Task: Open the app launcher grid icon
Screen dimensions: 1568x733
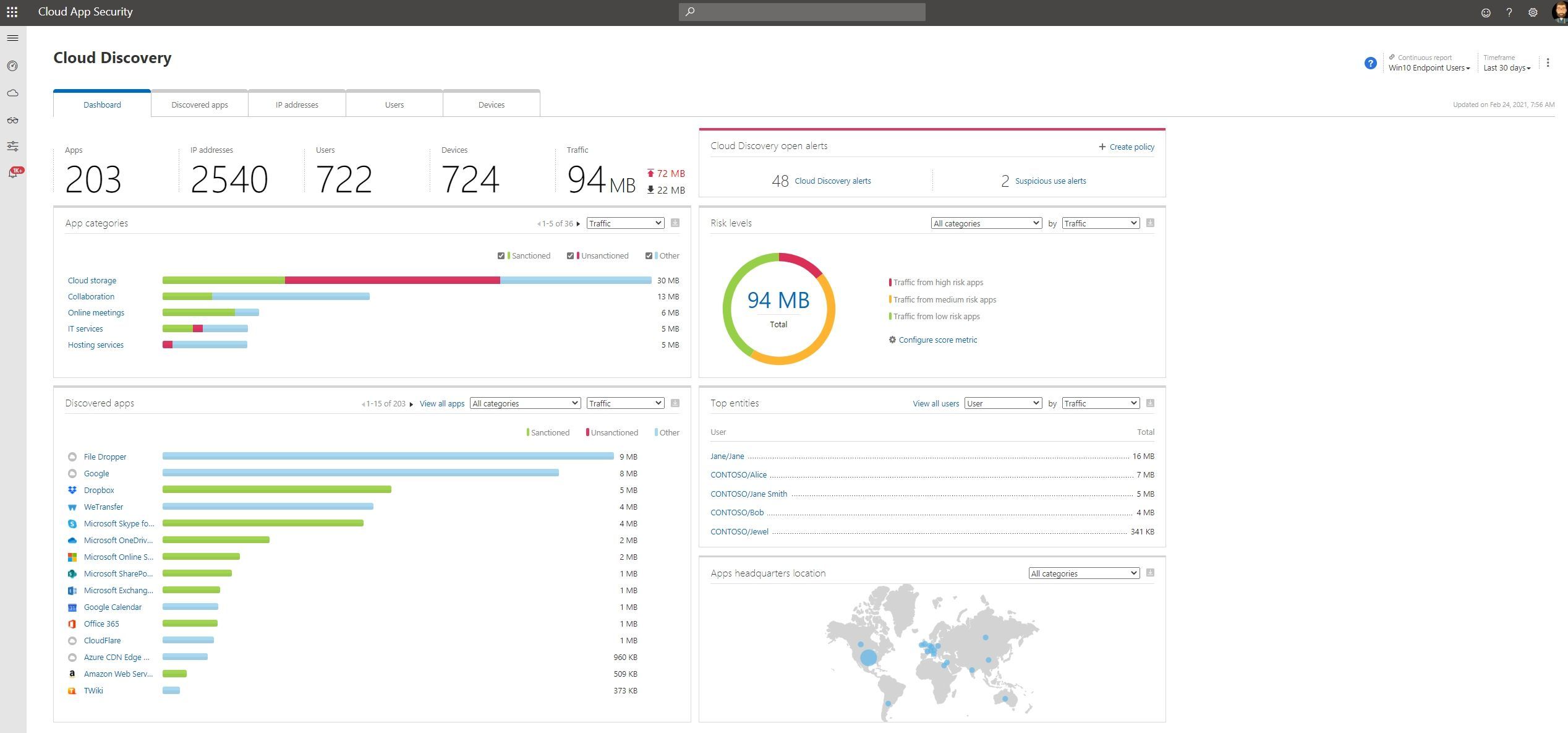Action: 12,12
